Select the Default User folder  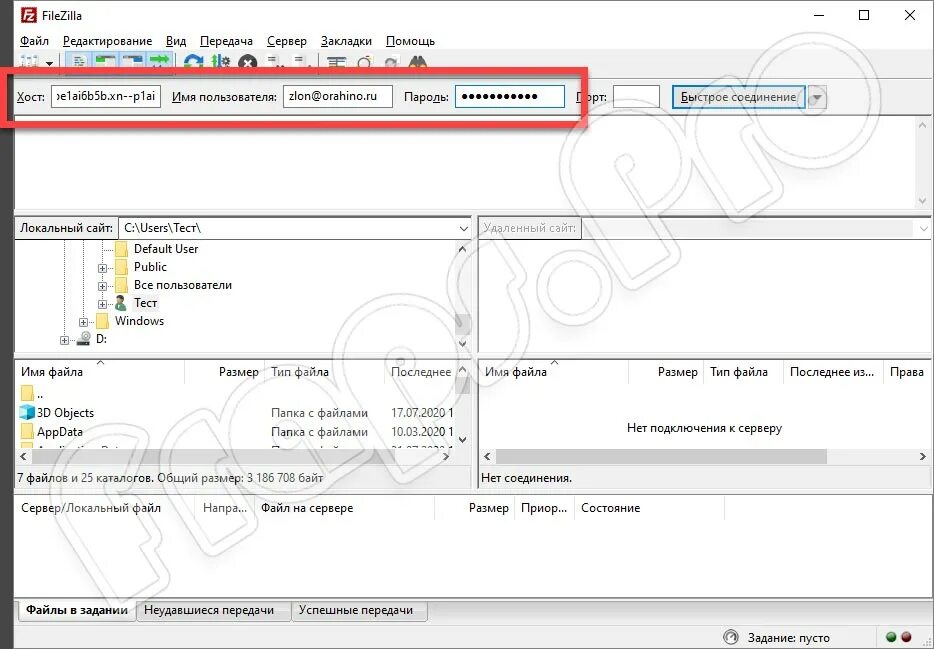point(166,249)
